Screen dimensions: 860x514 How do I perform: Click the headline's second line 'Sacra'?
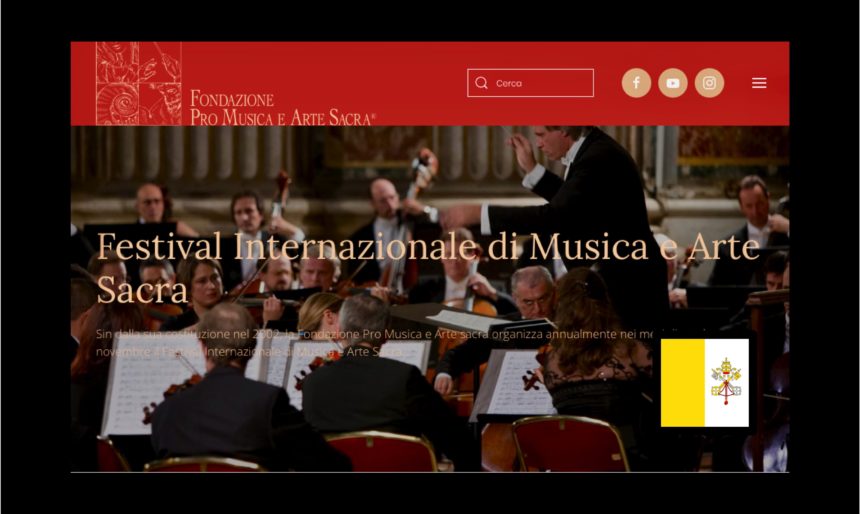click(x=142, y=289)
